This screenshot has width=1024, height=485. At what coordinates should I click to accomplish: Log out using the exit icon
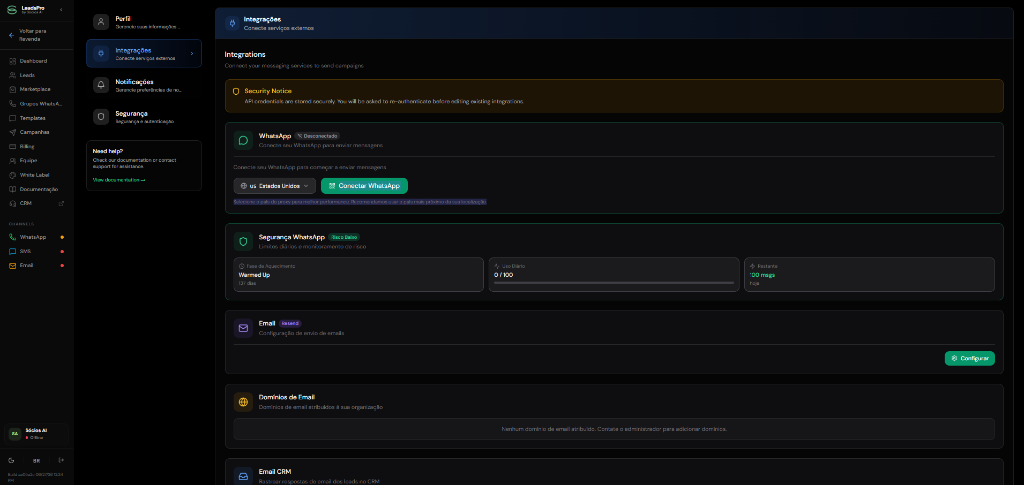[61, 460]
